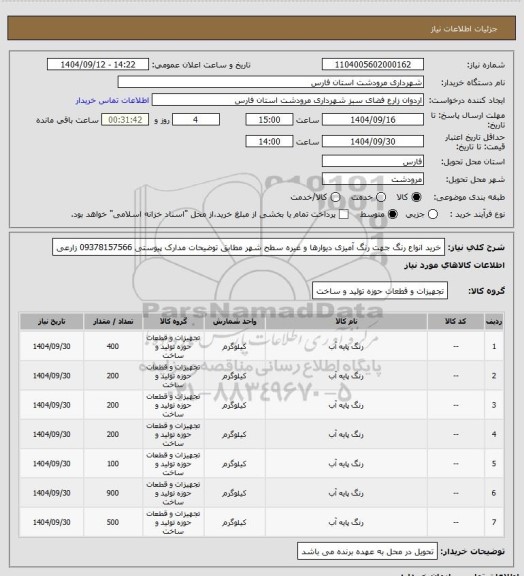Click the remaining days field showing 4
The width and height of the screenshot is (524, 576).
[x=196, y=120]
